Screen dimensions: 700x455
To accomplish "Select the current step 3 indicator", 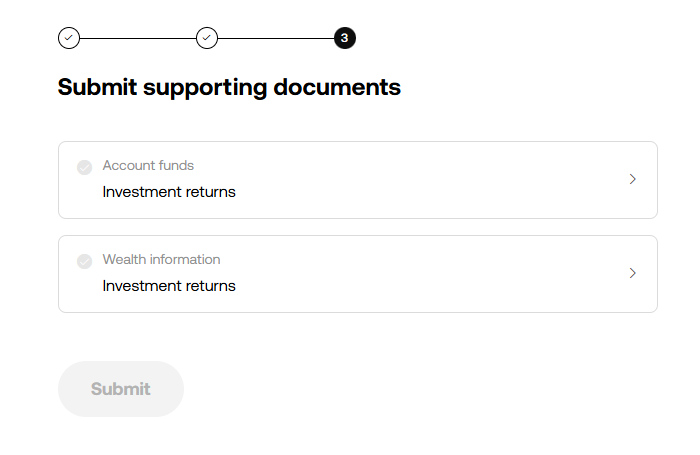I will (x=345, y=38).
